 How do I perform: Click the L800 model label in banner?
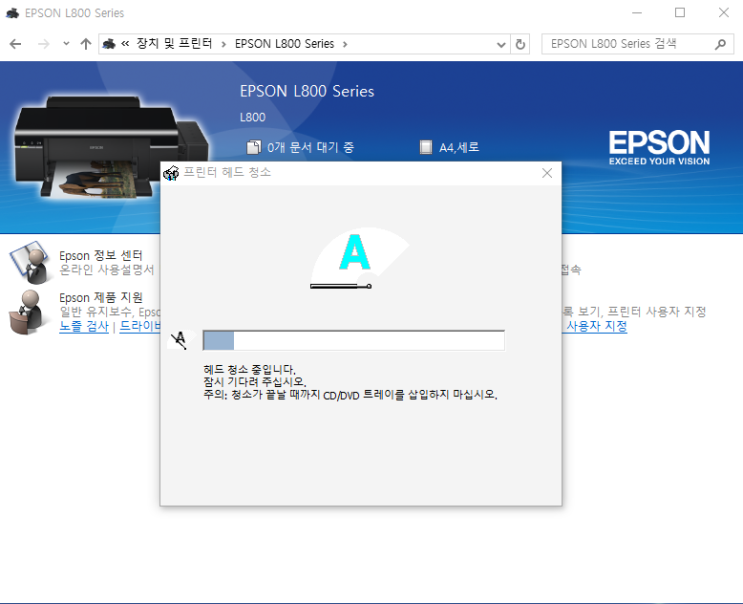(253, 117)
